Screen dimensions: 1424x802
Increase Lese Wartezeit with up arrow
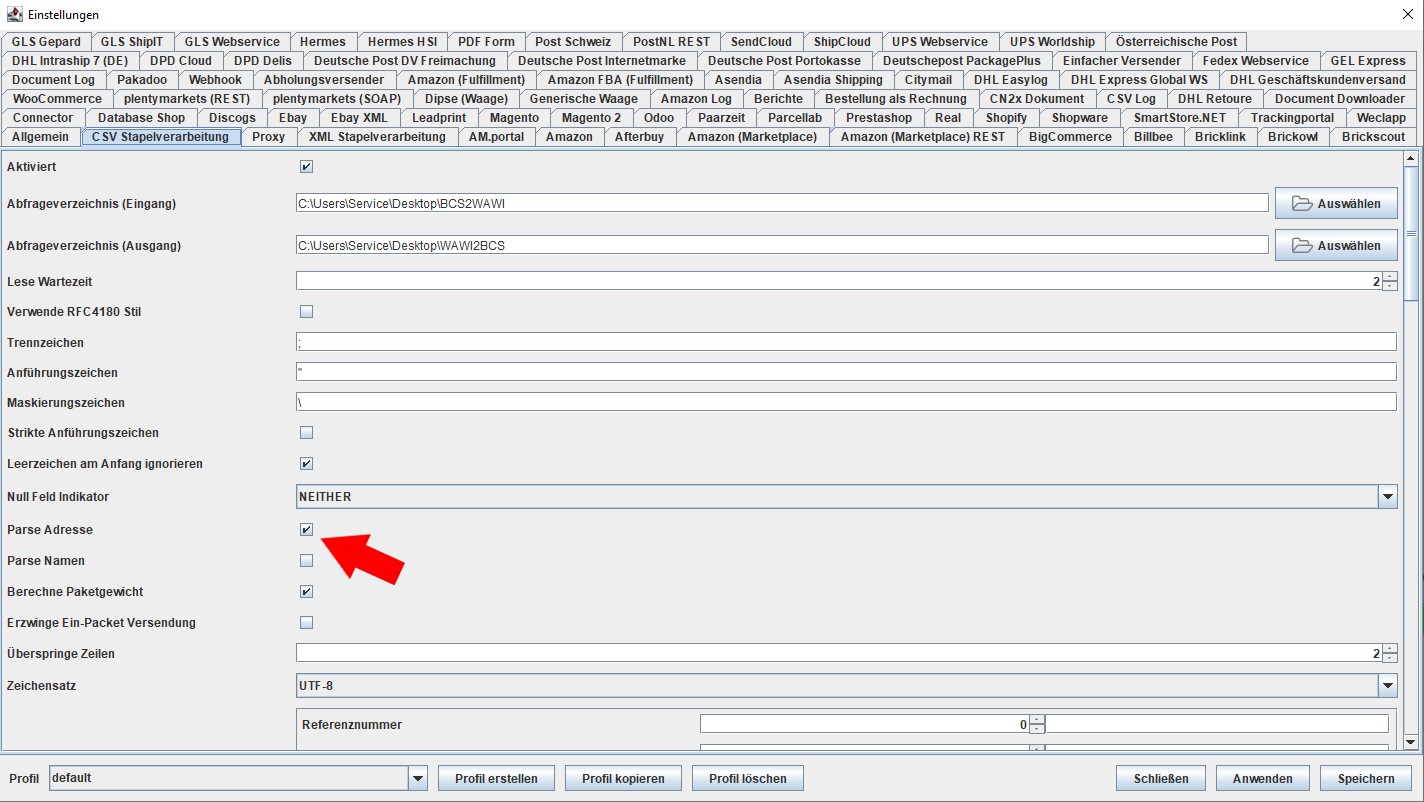click(1389, 277)
